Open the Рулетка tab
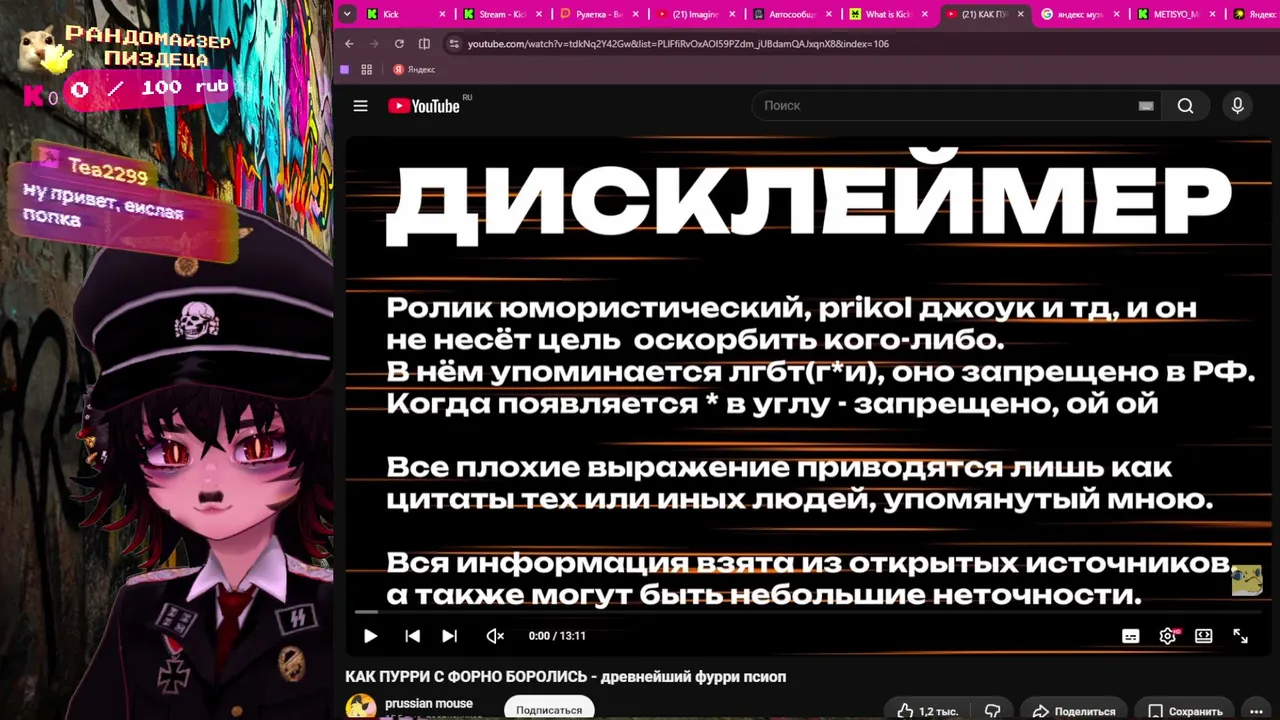This screenshot has height=720, width=1280. coord(598,15)
